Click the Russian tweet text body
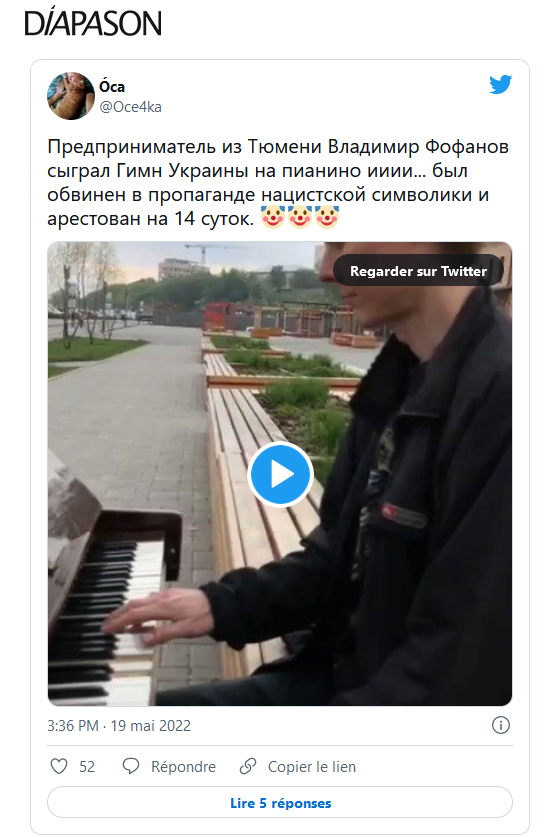The width and height of the screenshot is (548, 837). coord(277,183)
